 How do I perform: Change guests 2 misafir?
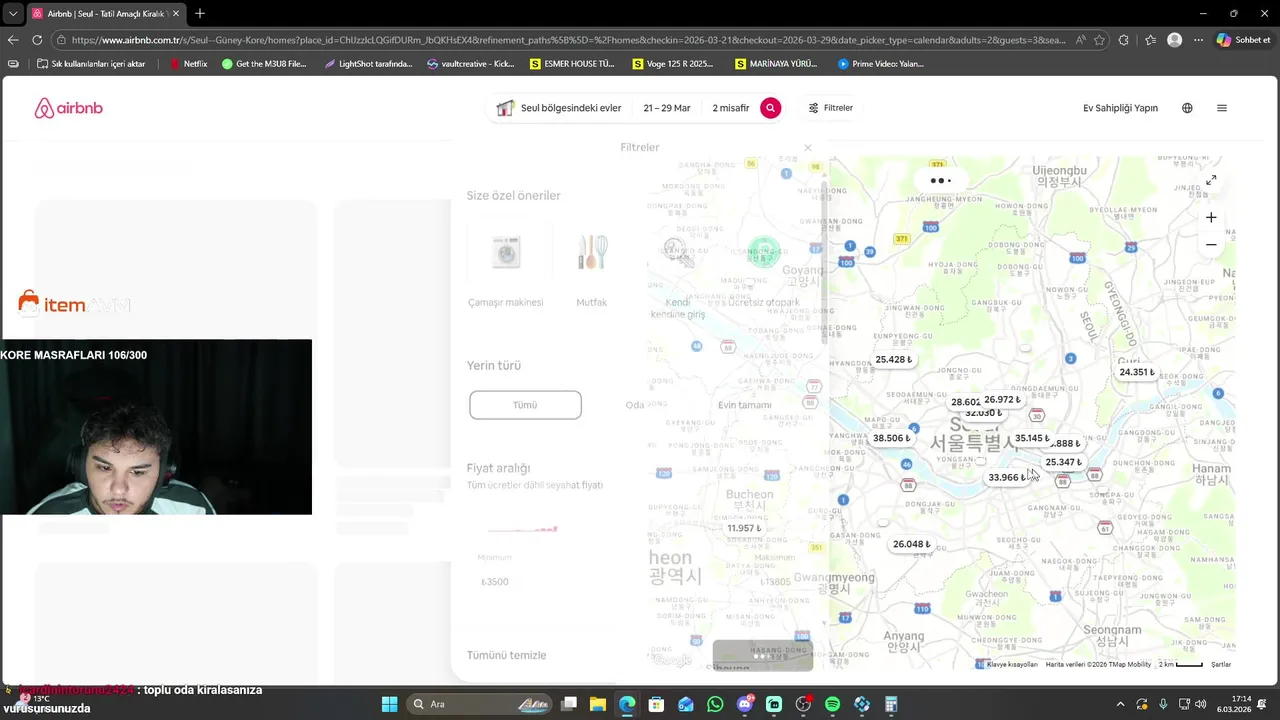click(x=730, y=108)
